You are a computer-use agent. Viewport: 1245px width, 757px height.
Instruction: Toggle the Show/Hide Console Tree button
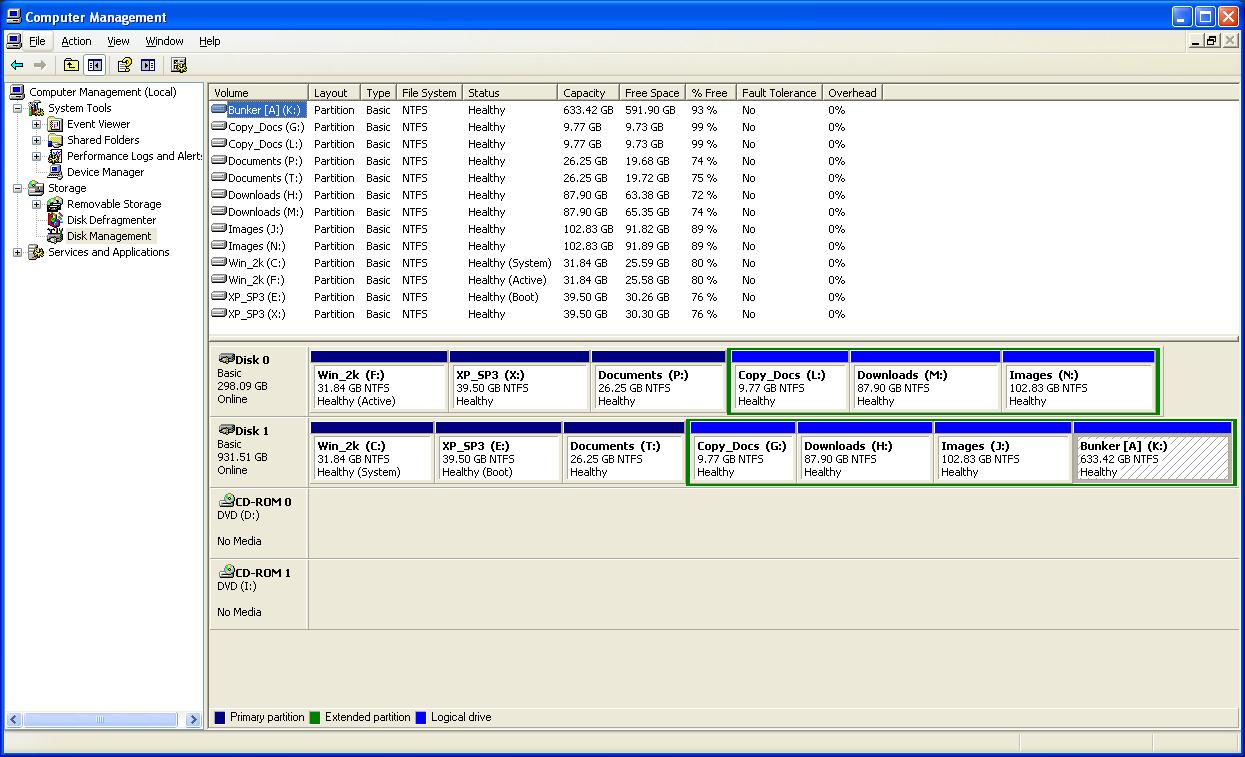pos(94,65)
